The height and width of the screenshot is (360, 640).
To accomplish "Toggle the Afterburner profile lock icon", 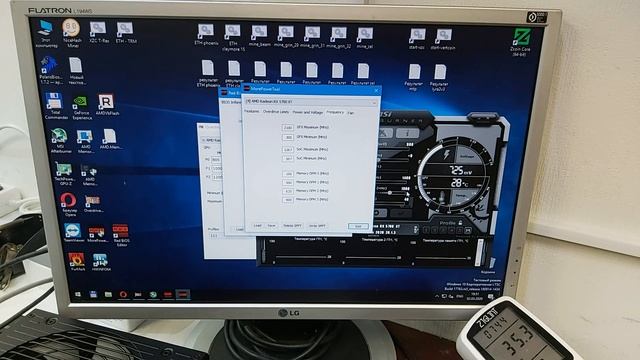I will 460,223.
